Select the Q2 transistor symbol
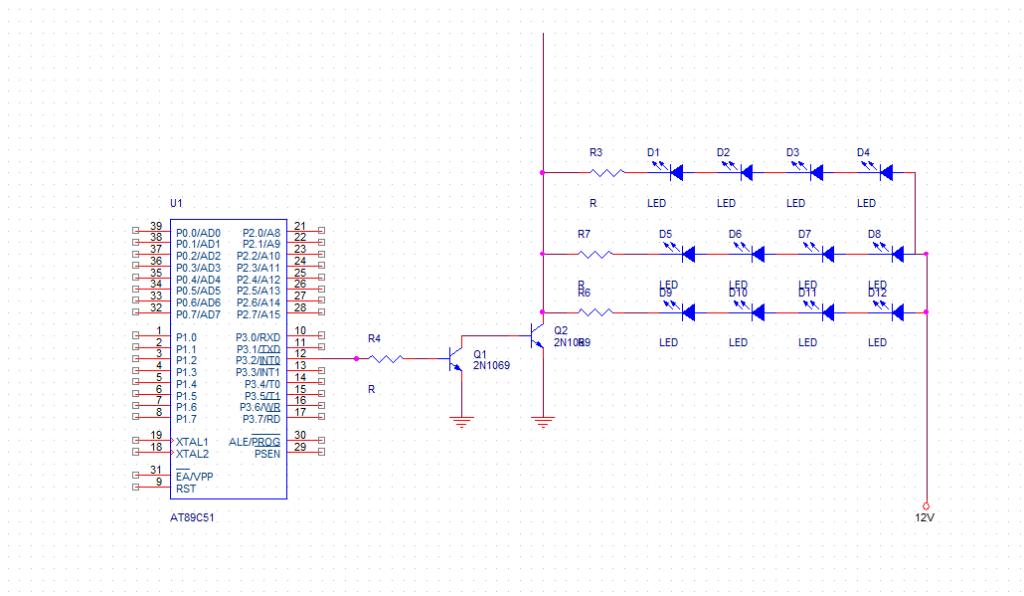Image resolution: width=1024 pixels, height=596 pixels. coord(536,336)
